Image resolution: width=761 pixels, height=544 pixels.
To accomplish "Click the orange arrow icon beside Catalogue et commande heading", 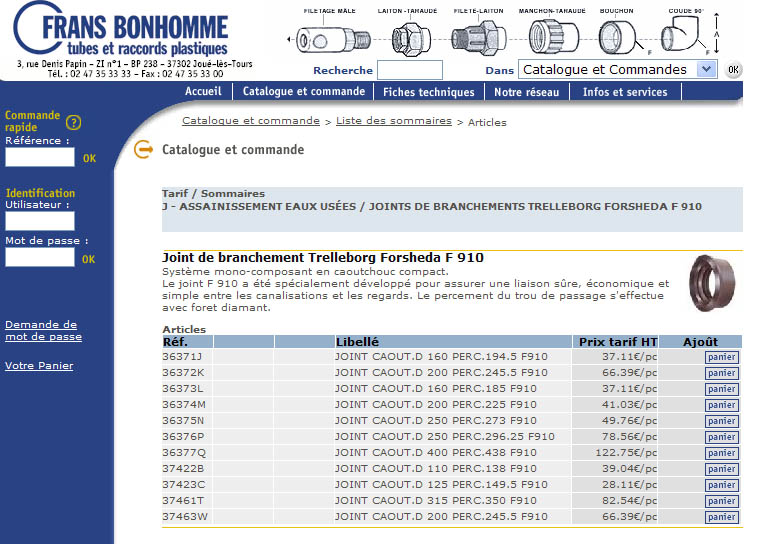I will click(x=143, y=149).
